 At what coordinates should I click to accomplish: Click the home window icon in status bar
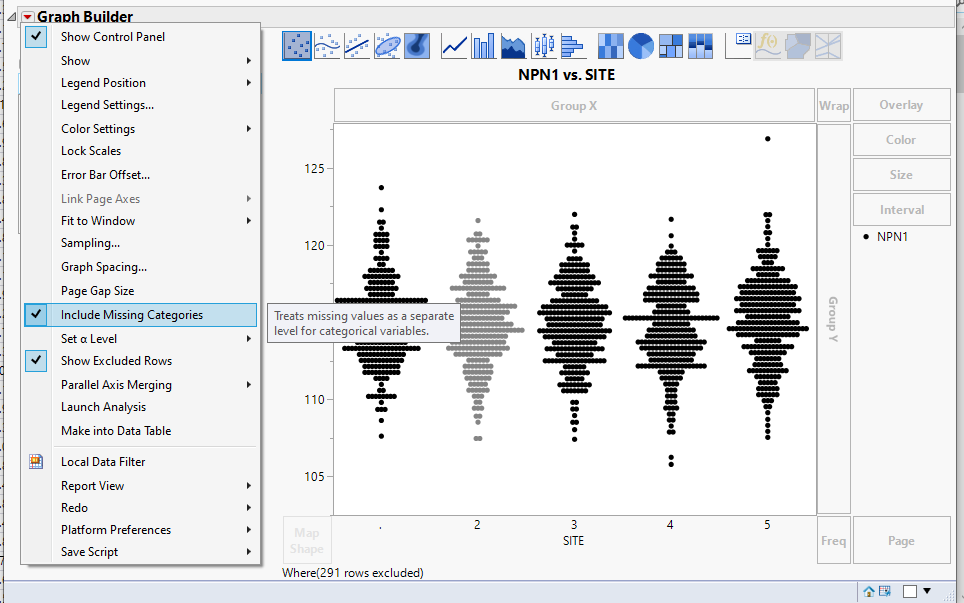click(869, 591)
